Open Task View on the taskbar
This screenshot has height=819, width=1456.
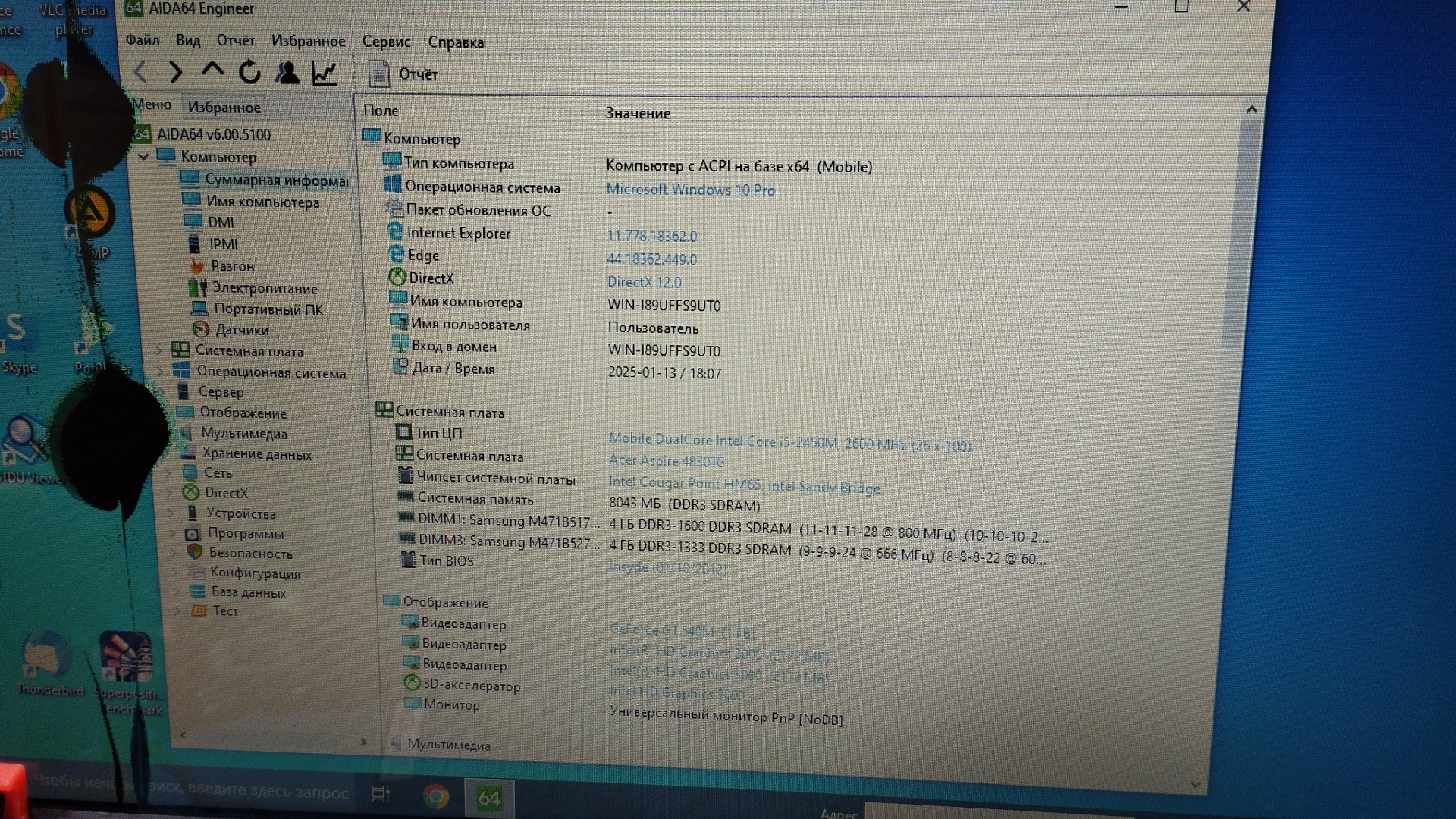381,794
